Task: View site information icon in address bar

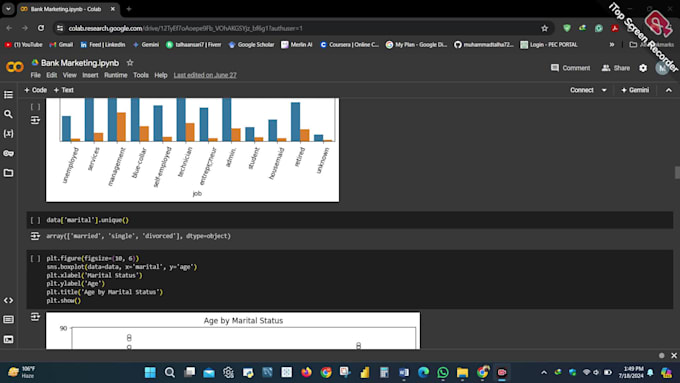Action: 60,28
